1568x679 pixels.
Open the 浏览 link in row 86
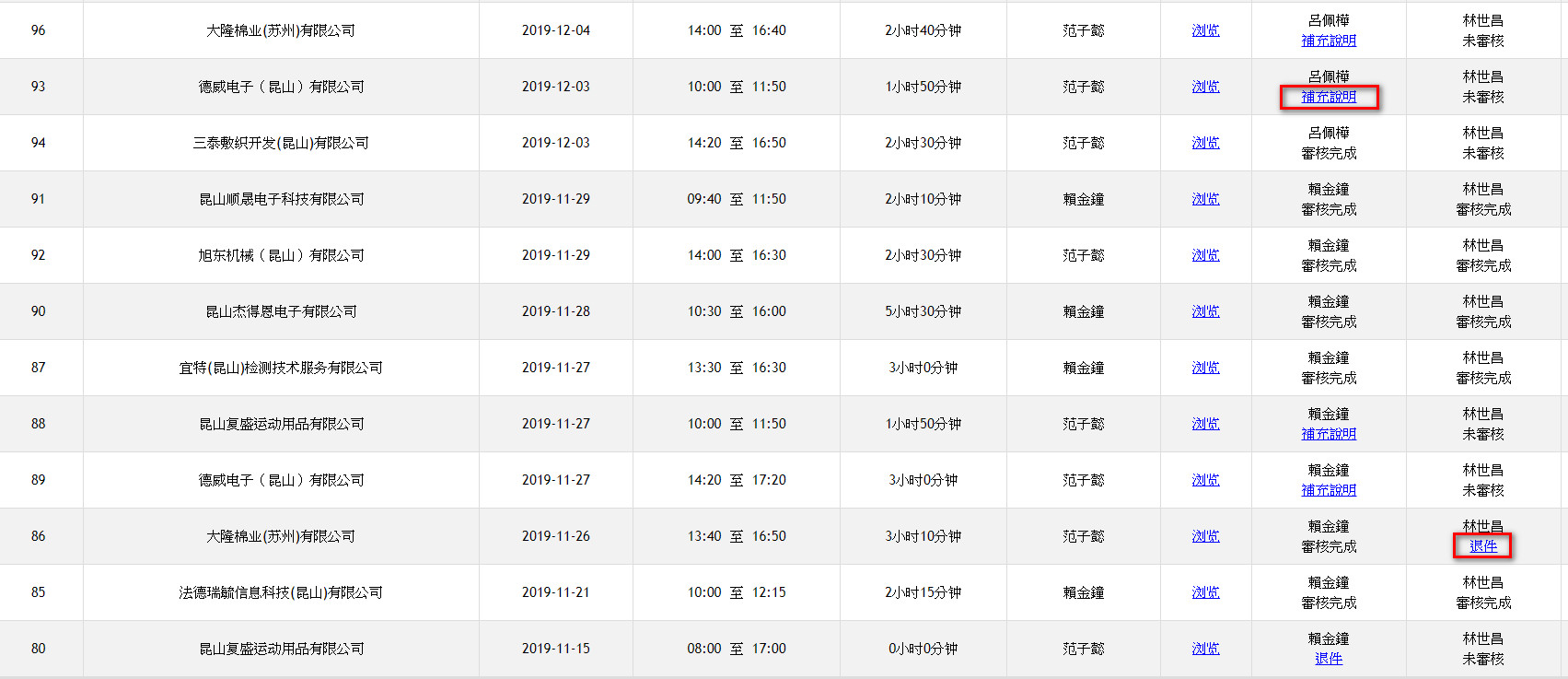[1205, 536]
